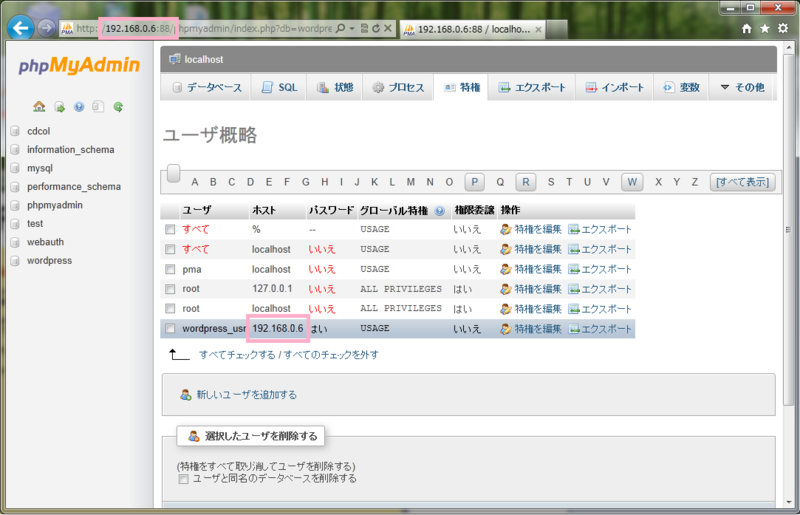Open the browser favorites star icon

[x=764, y=29]
